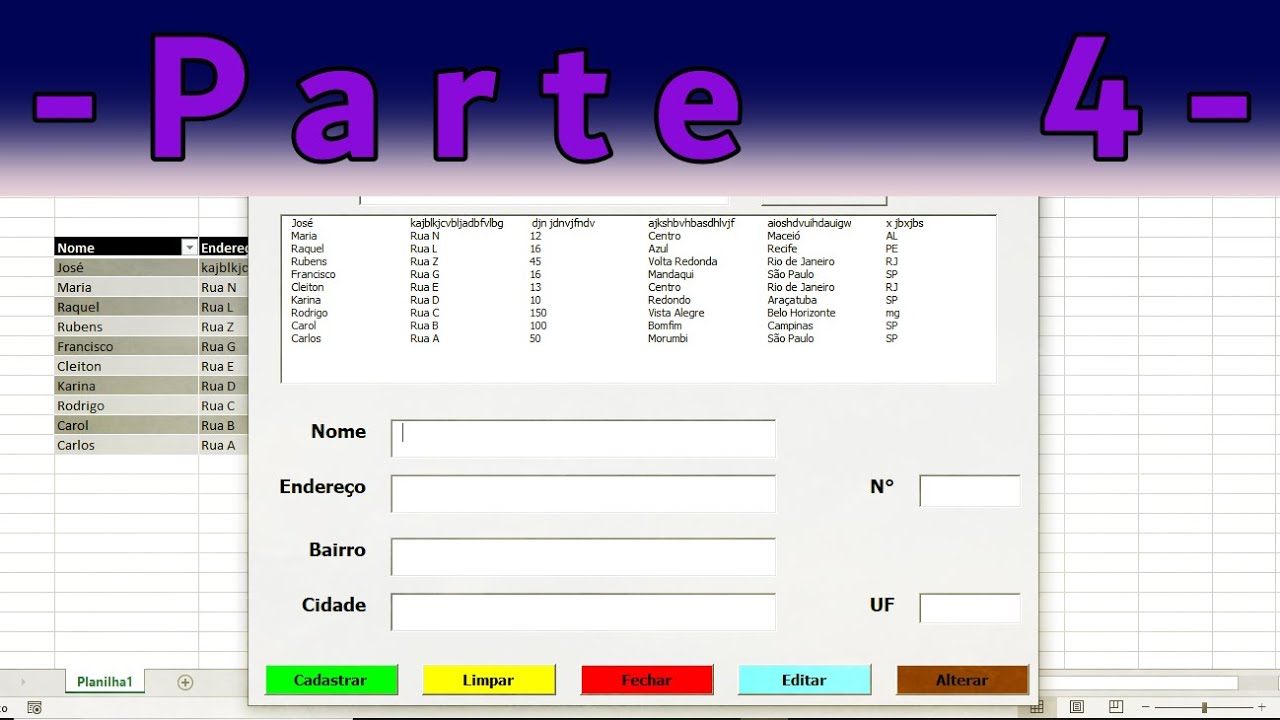Screen dimensions: 1280x720
Task: Select Francisco row in the listbox
Action: pos(638,274)
